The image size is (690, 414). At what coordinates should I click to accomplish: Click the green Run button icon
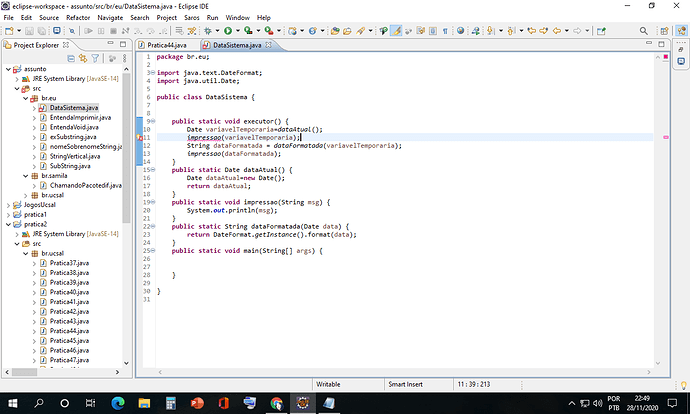(x=228, y=31)
